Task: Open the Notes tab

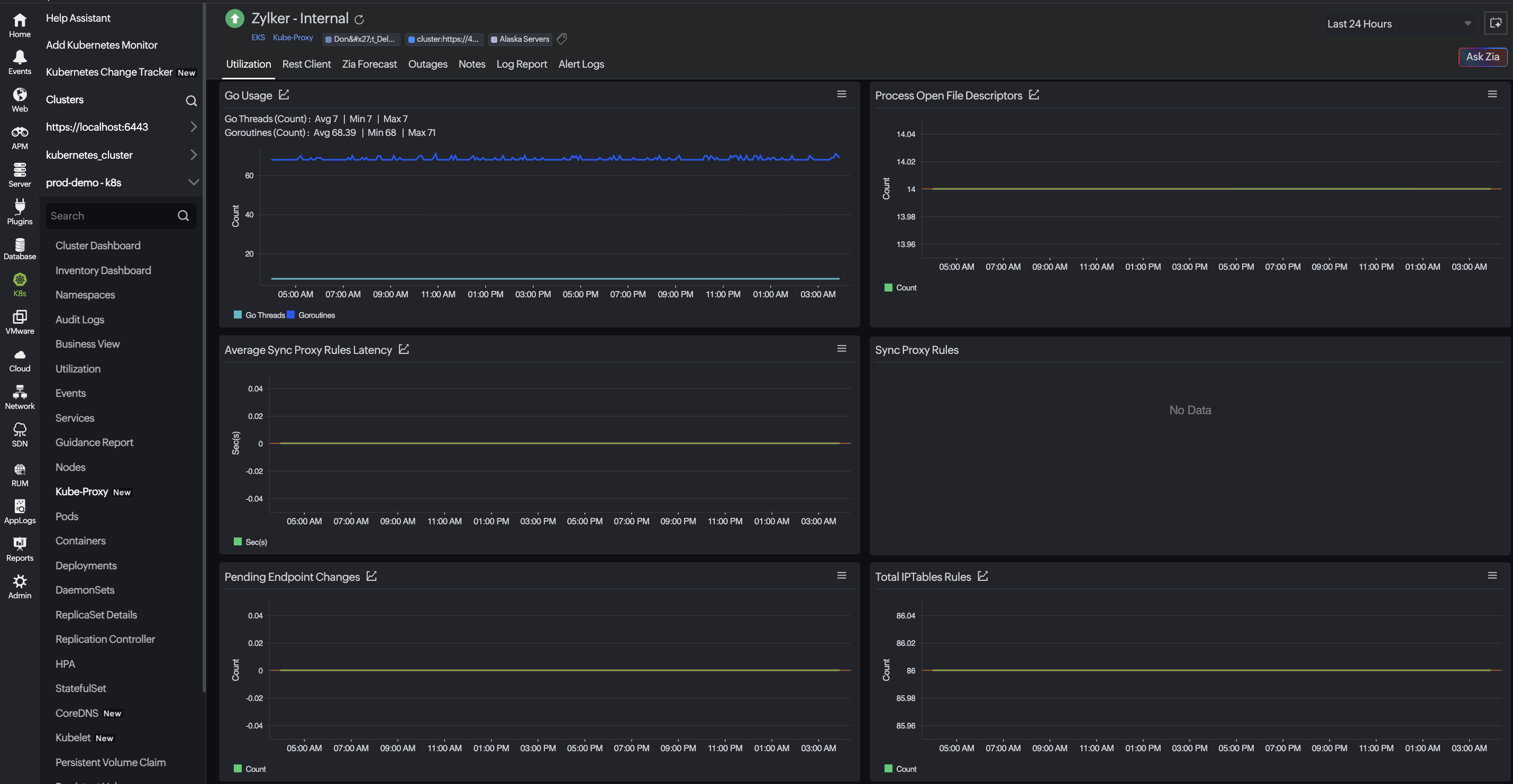Action: pyautogui.click(x=472, y=64)
